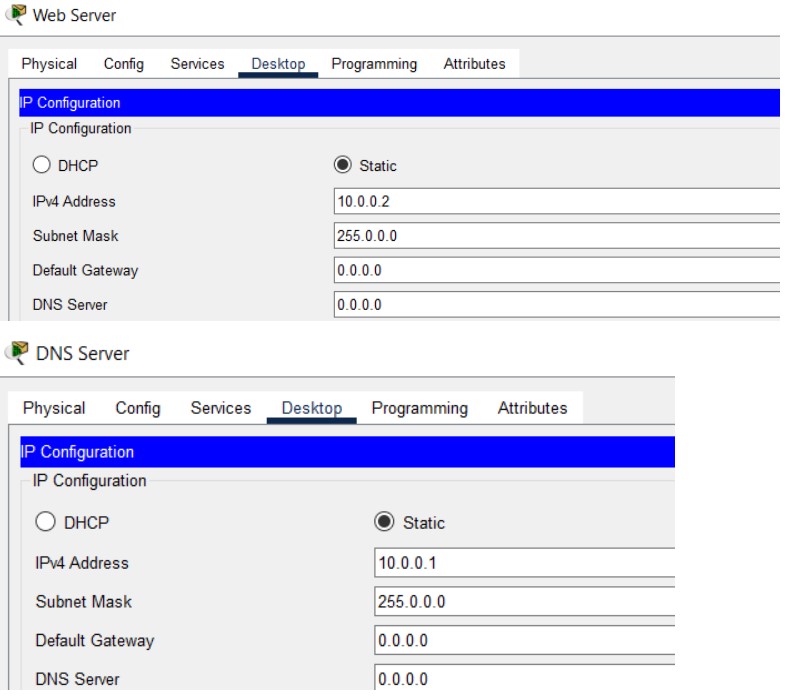Click 'Subnet Mask' label in DNS Server window
This screenshot has width=788, height=697.
point(83,602)
